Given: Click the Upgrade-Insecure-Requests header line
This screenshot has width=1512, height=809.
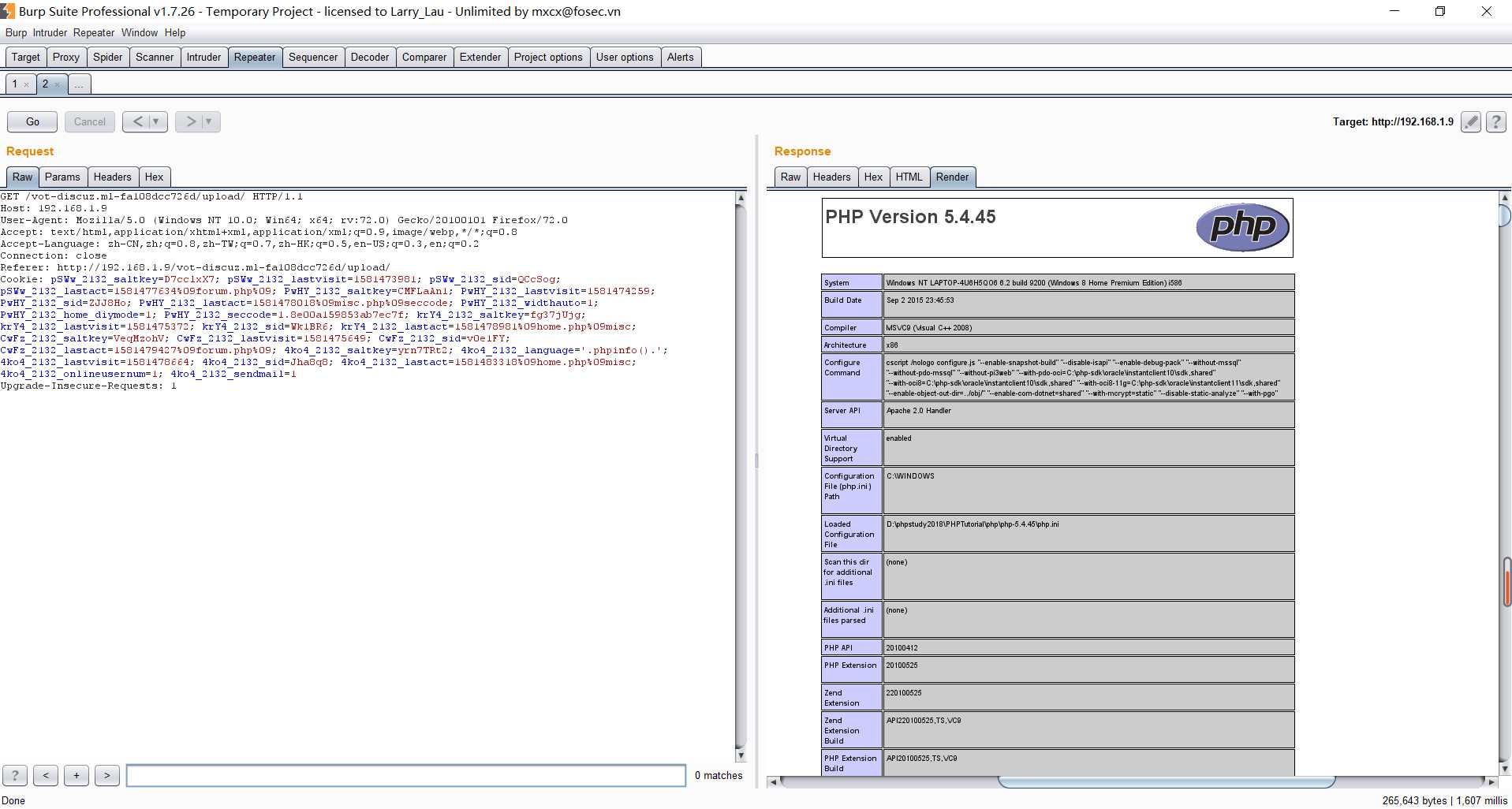Looking at the screenshot, I should (x=88, y=386).
